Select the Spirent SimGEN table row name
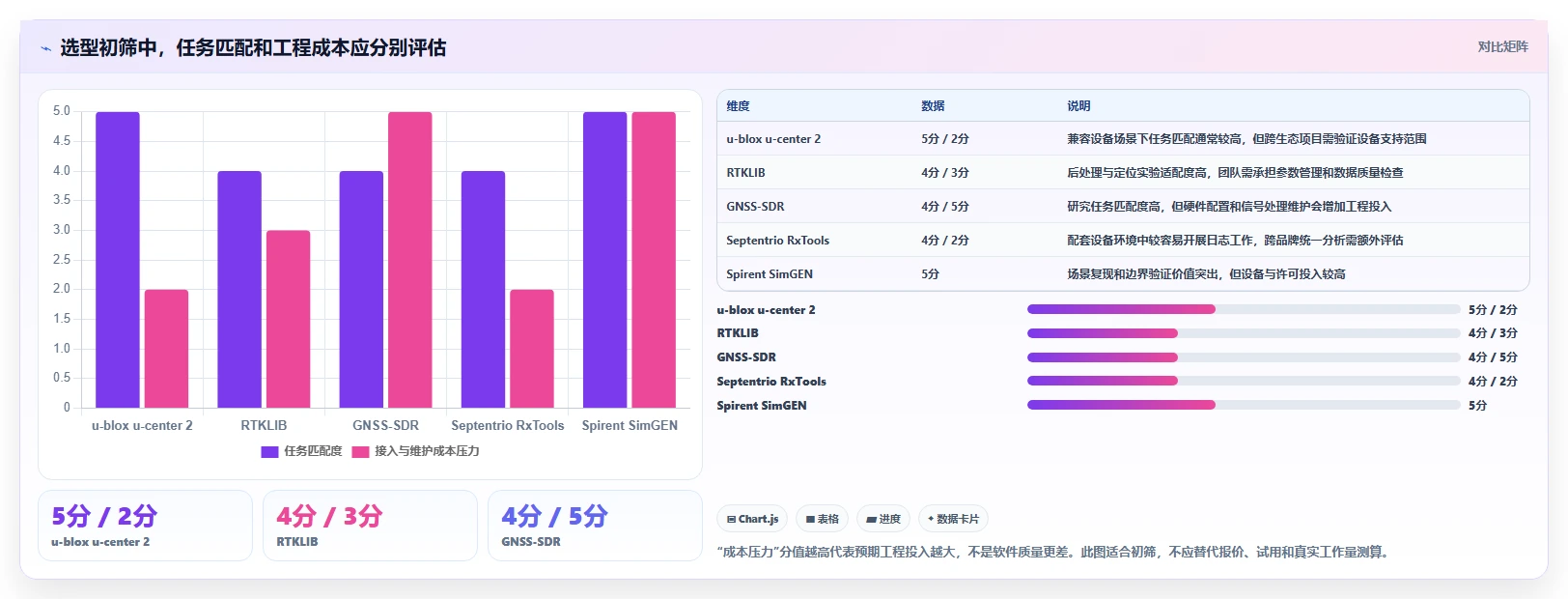The width and height of the screenshot is (1568, 599). (x=770, y=274)
